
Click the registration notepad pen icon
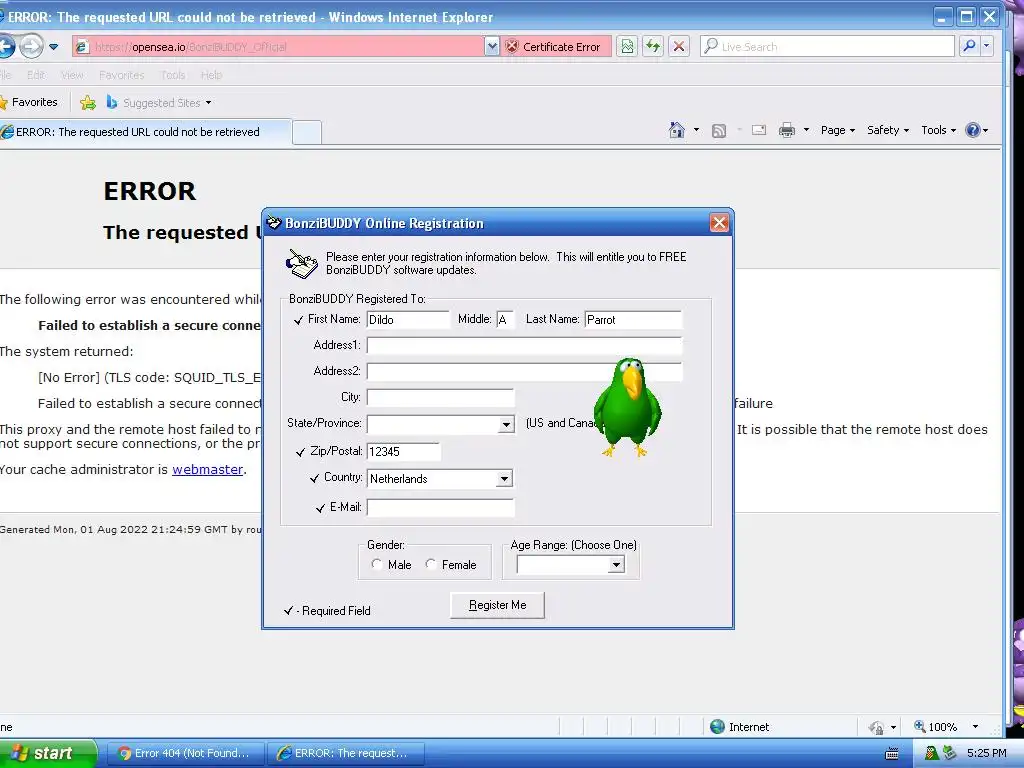pos(301,263)
